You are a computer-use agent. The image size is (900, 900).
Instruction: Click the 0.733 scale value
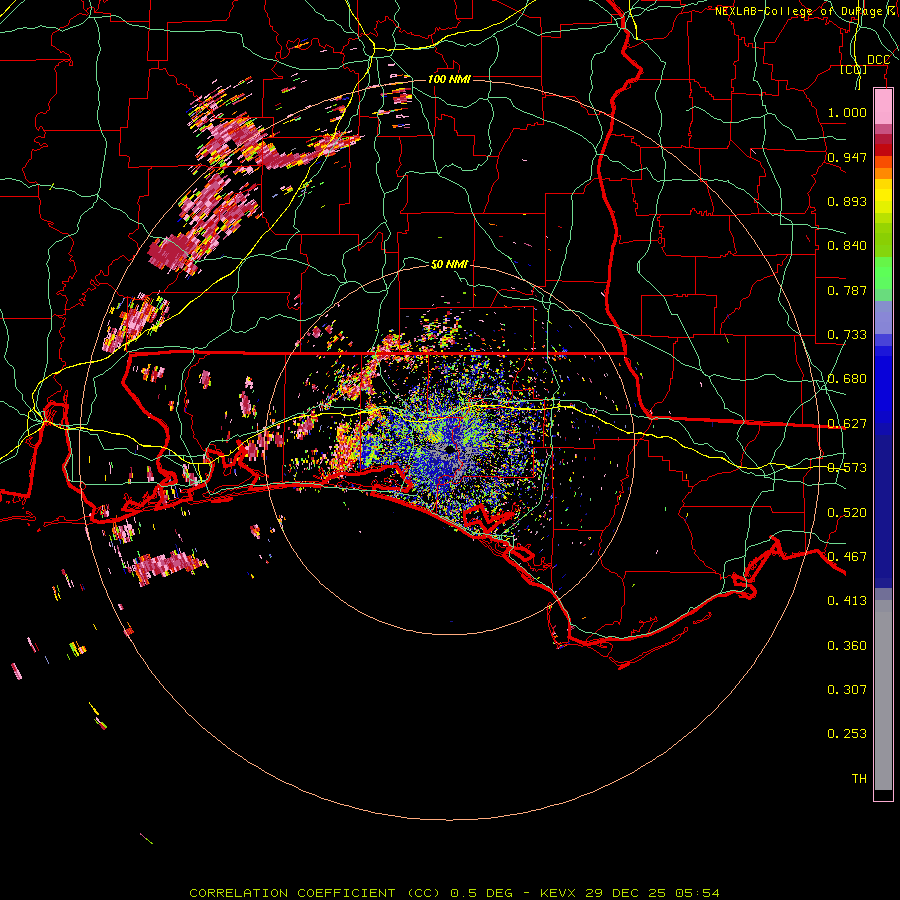(847, 335)
